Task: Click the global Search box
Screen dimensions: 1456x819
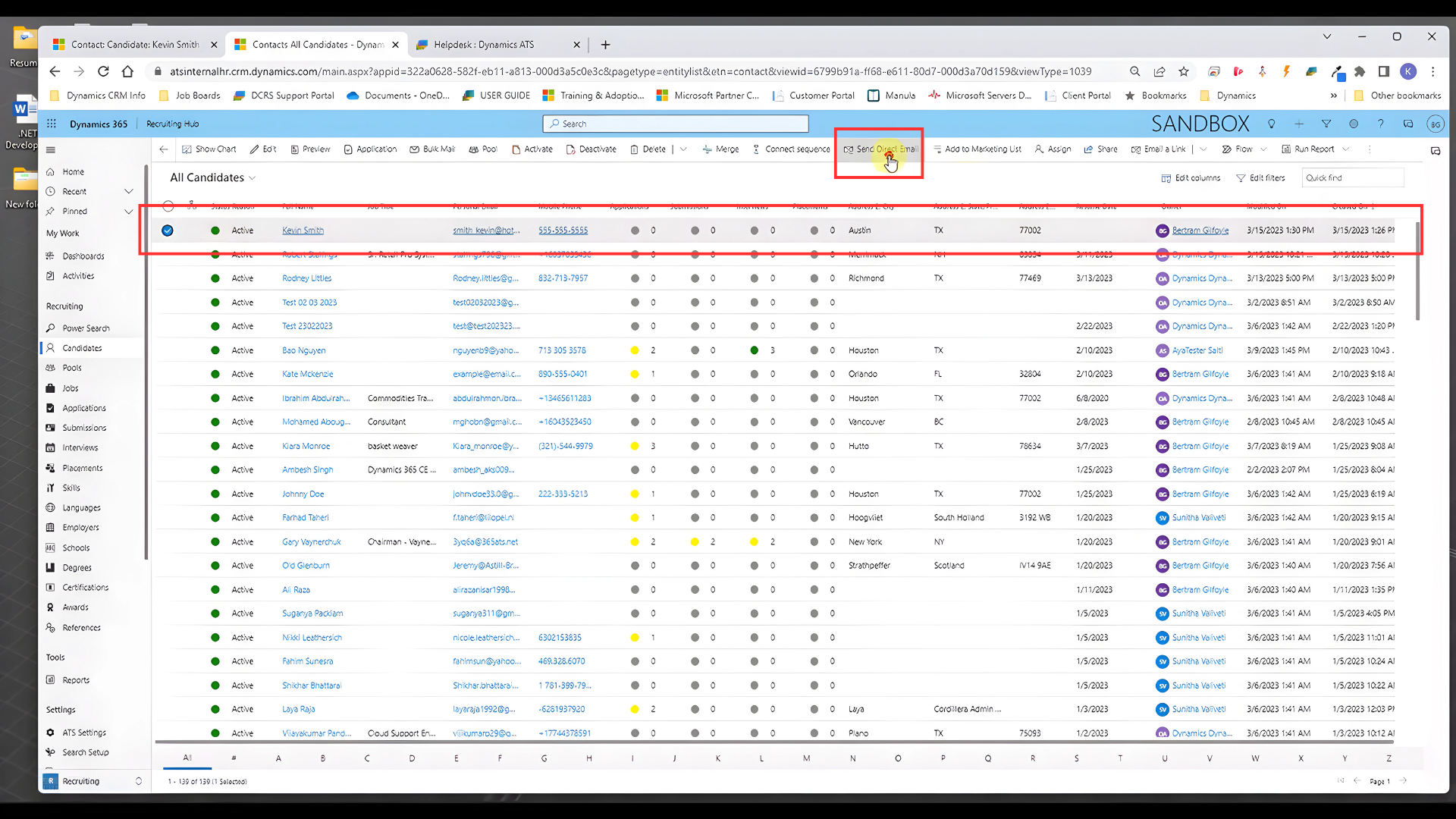Action: [x=676, y=124]
